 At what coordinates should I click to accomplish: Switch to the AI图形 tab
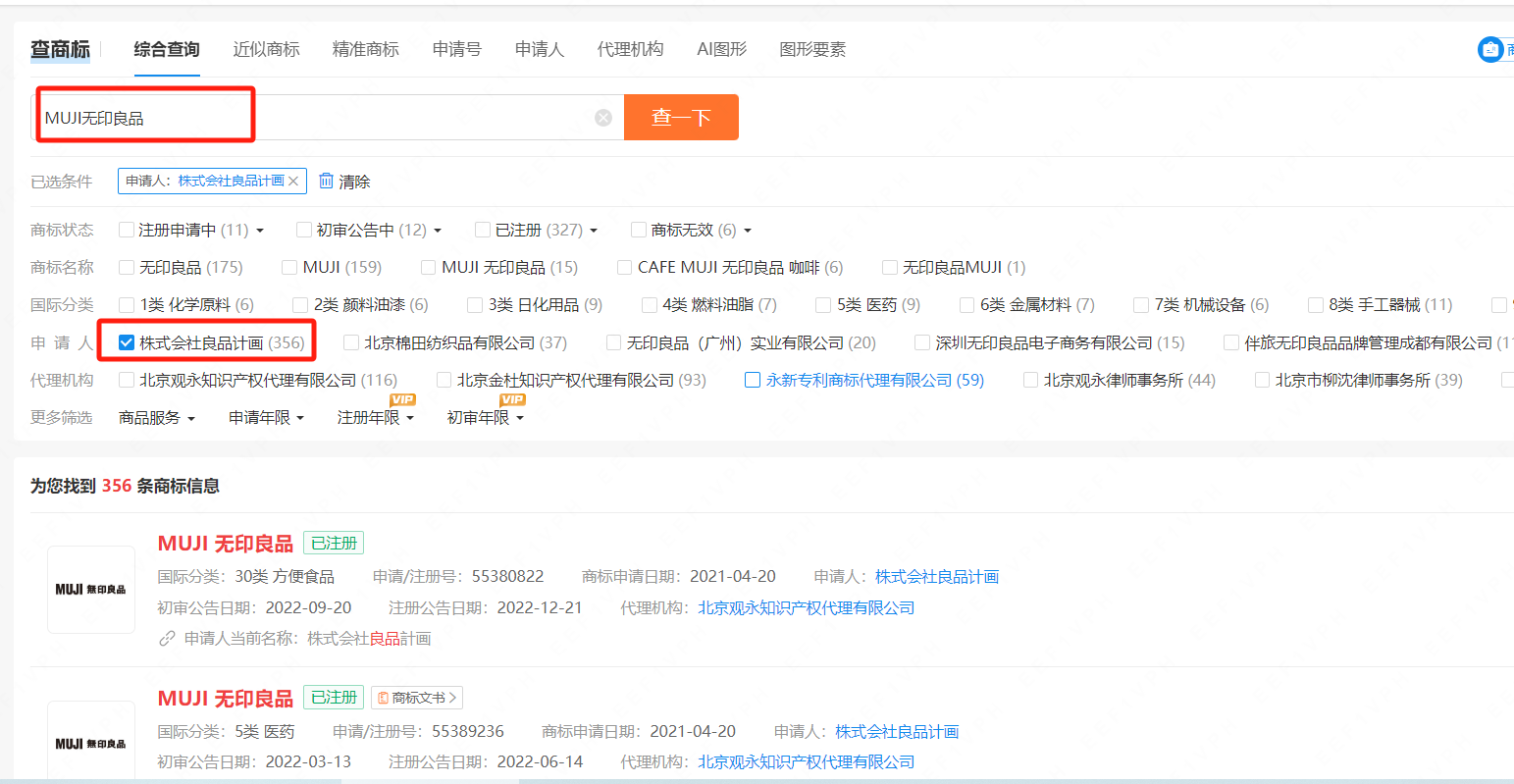(721, 49)
